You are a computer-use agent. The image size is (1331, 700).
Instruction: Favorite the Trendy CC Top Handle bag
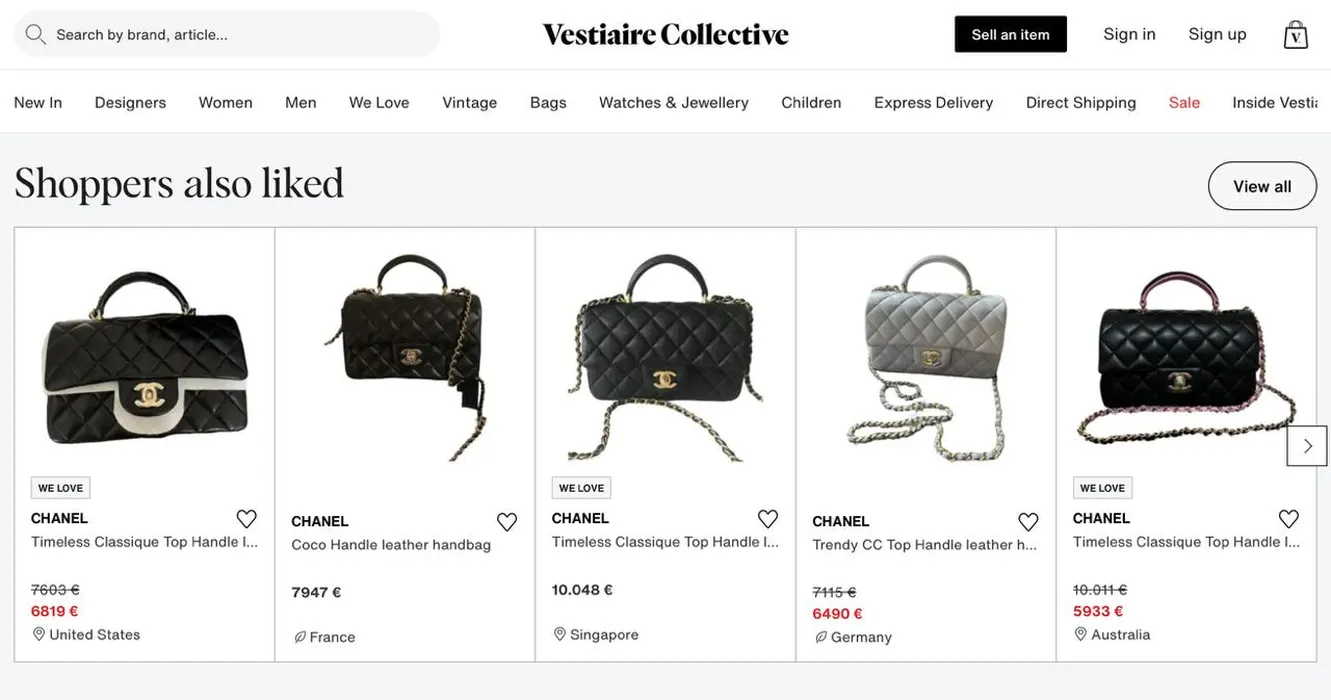(x=1028, y=522)
